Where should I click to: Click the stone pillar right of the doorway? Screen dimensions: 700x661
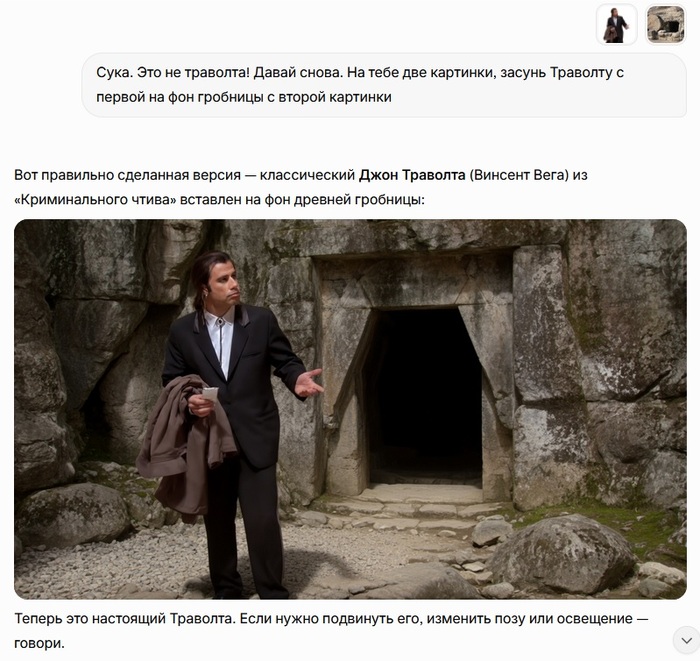click(542, 375)
